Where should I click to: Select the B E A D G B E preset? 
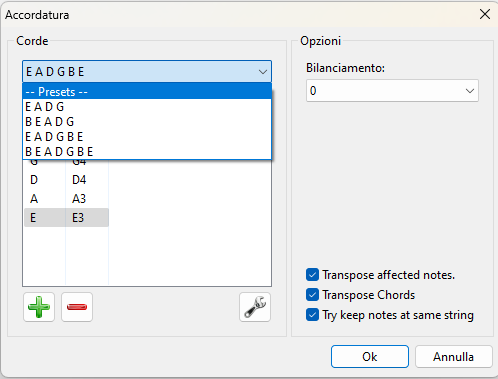(x=147, y=152)
